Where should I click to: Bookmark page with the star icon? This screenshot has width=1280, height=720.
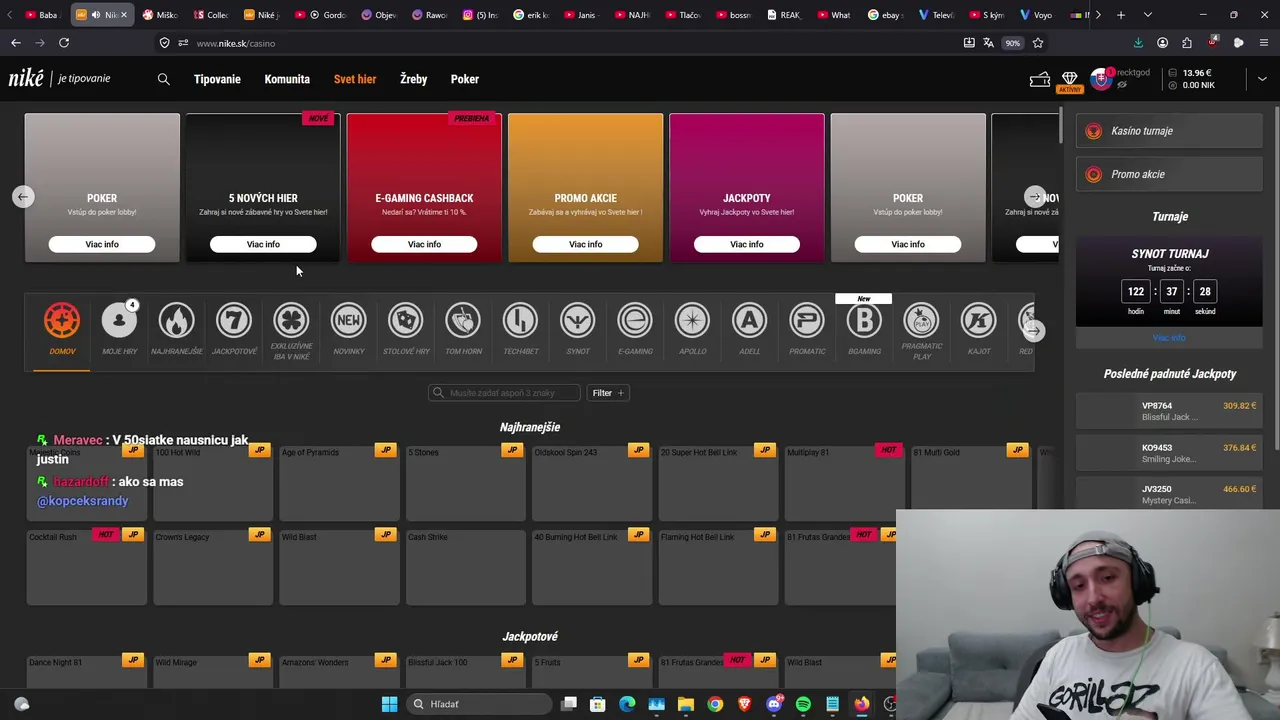[x=1037, y=43]
